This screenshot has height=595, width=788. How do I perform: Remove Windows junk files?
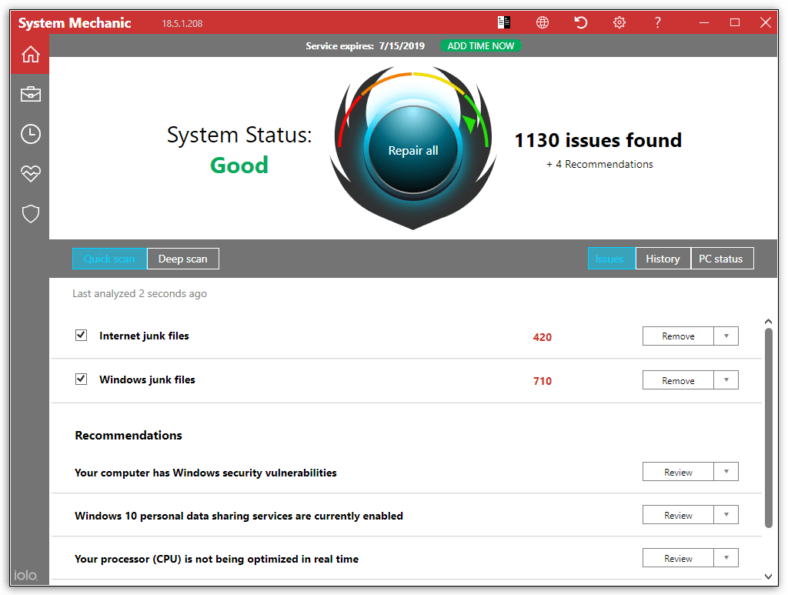pos(678,380)
